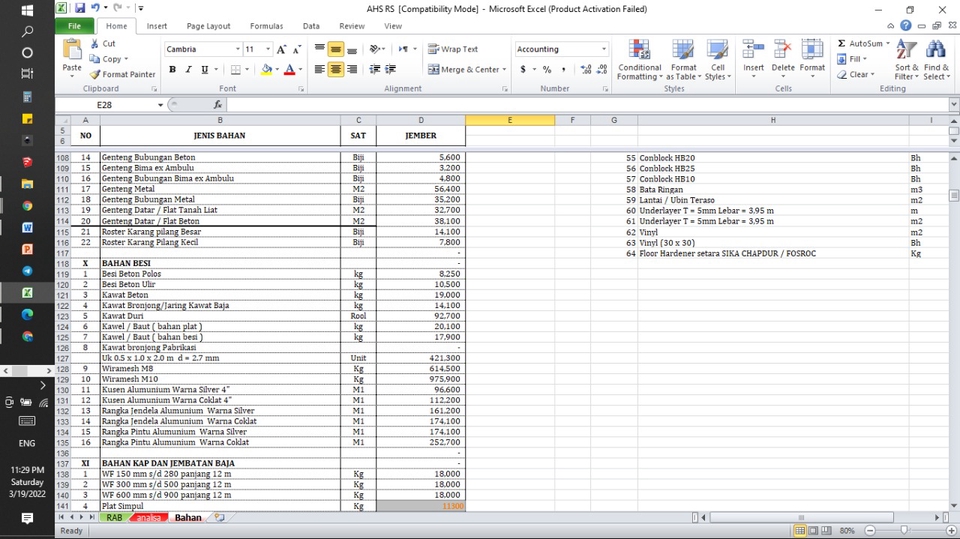
Task: Click Increase Indent icon
Action: pyautogui.click(x=390, y=69)
